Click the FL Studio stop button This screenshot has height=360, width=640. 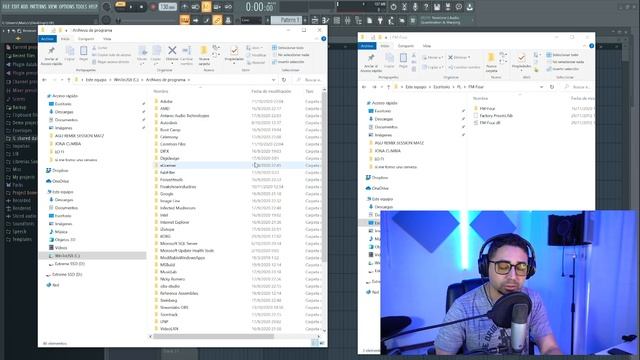[x=142, y=7]
